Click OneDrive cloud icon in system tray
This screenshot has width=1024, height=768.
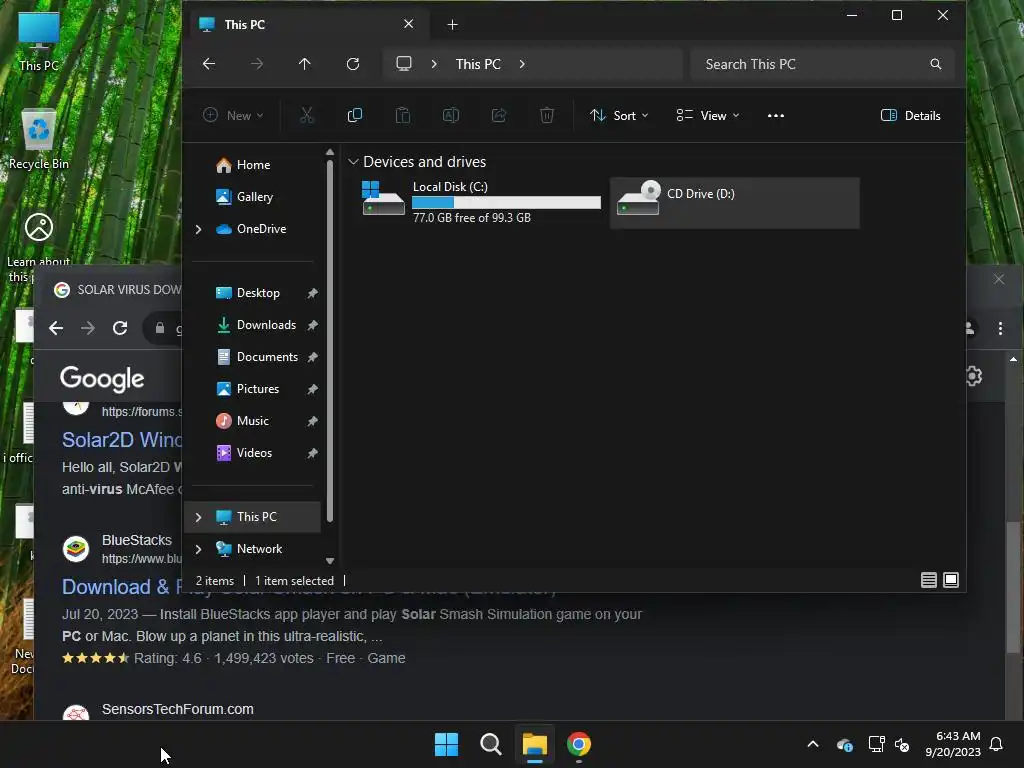click(x=844, y=744)
